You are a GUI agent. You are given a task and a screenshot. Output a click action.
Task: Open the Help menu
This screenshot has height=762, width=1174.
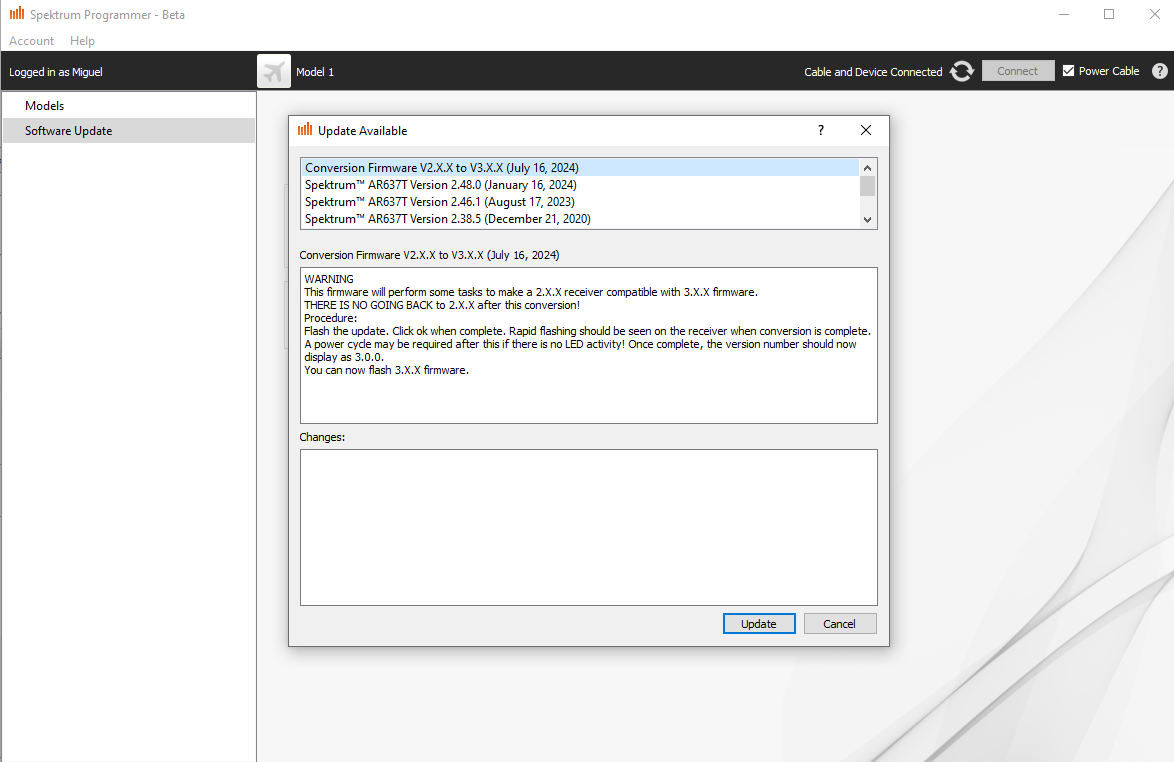[x=83, y=41]
